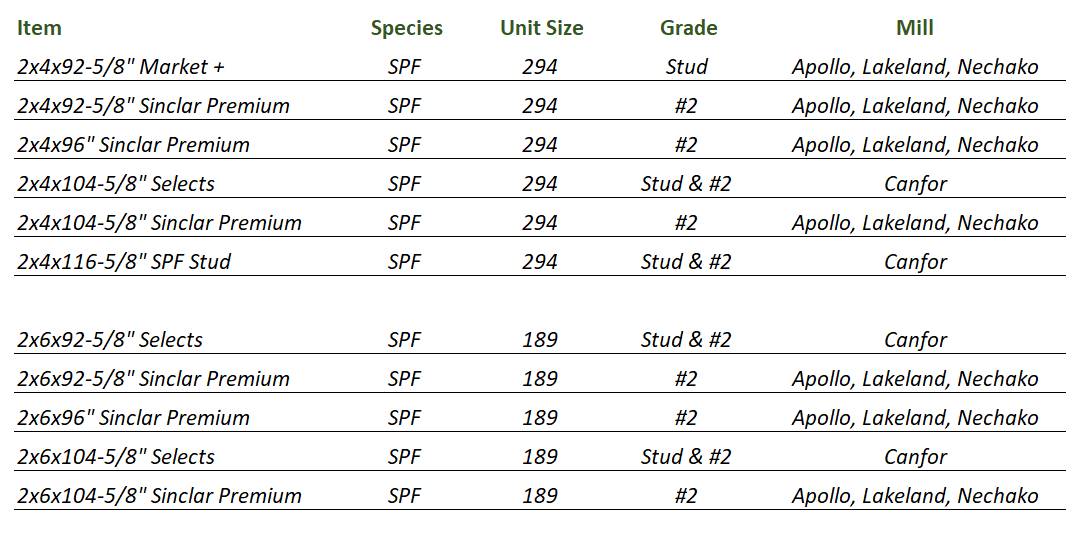Select the 2x6x96" Sinclar Premium item
This screenshot has width=1088, height=546.
(133, 418)
